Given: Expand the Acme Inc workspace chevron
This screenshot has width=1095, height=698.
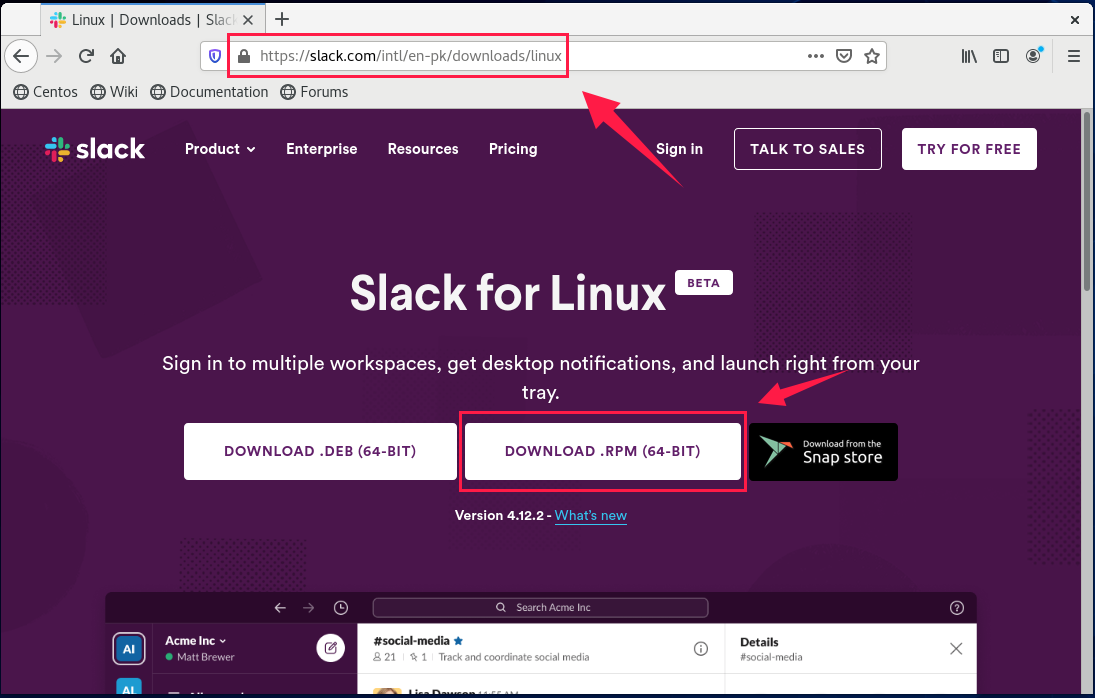Looking at the screenshot, I should point(223,641).
